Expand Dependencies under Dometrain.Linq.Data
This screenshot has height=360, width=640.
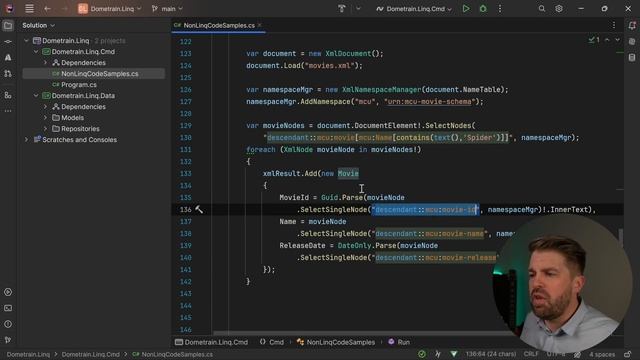[x=45, y=107]
